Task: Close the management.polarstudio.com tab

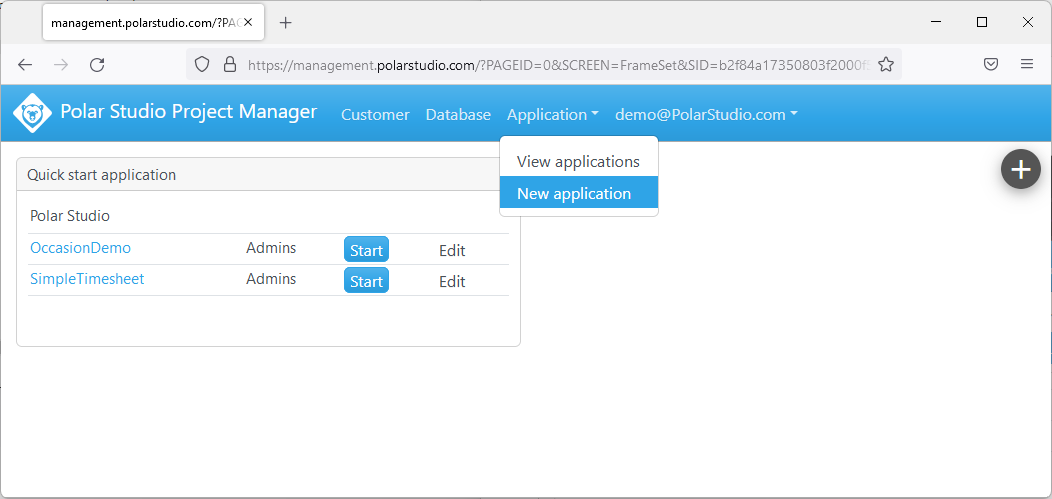Action: pos(248,22)
